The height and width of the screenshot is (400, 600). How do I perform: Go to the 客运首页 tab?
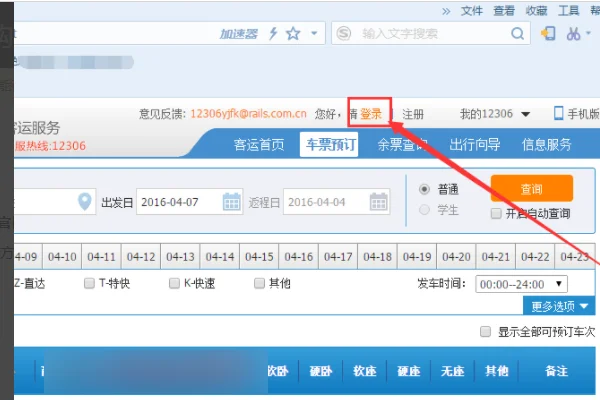(x=259, y=145)
